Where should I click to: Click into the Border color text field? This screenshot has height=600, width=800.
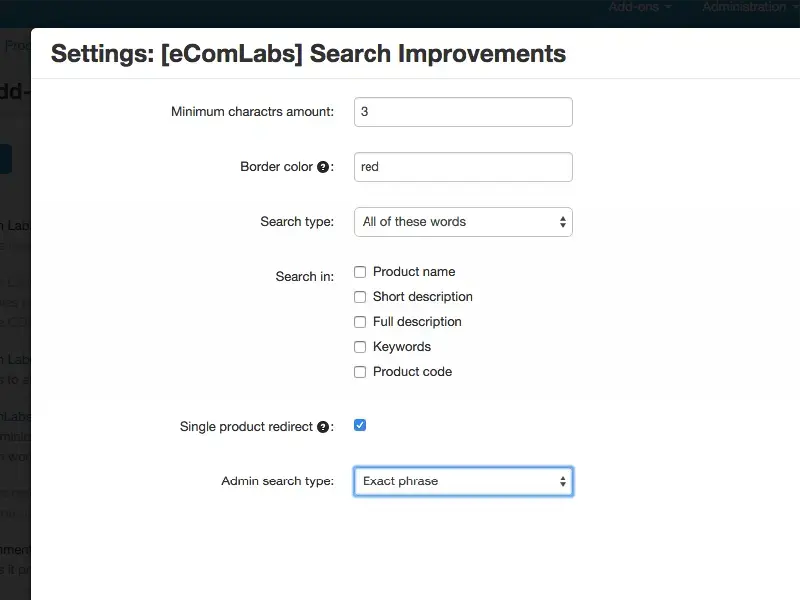pyautogui.click(x=463, y=167)
